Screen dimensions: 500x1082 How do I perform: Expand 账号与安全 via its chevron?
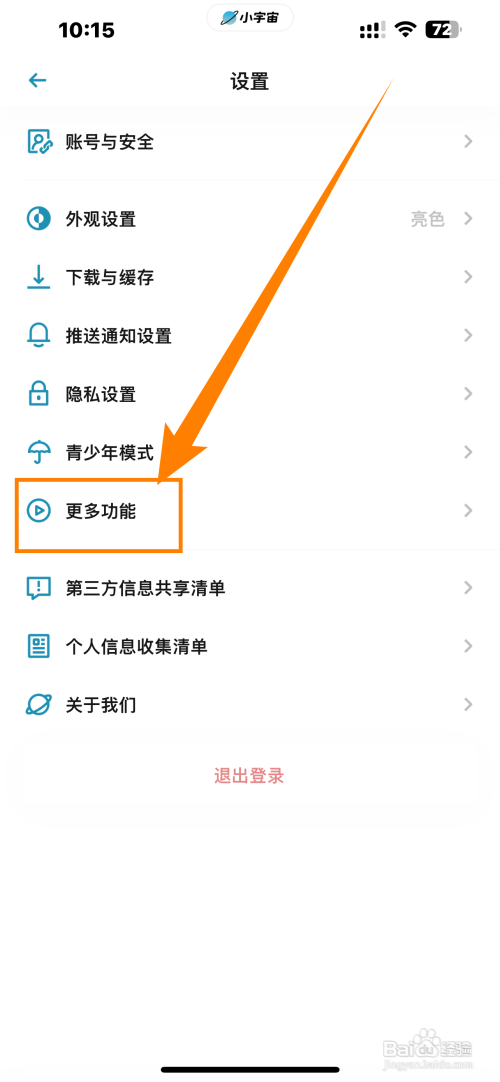(x=468, y=141)
